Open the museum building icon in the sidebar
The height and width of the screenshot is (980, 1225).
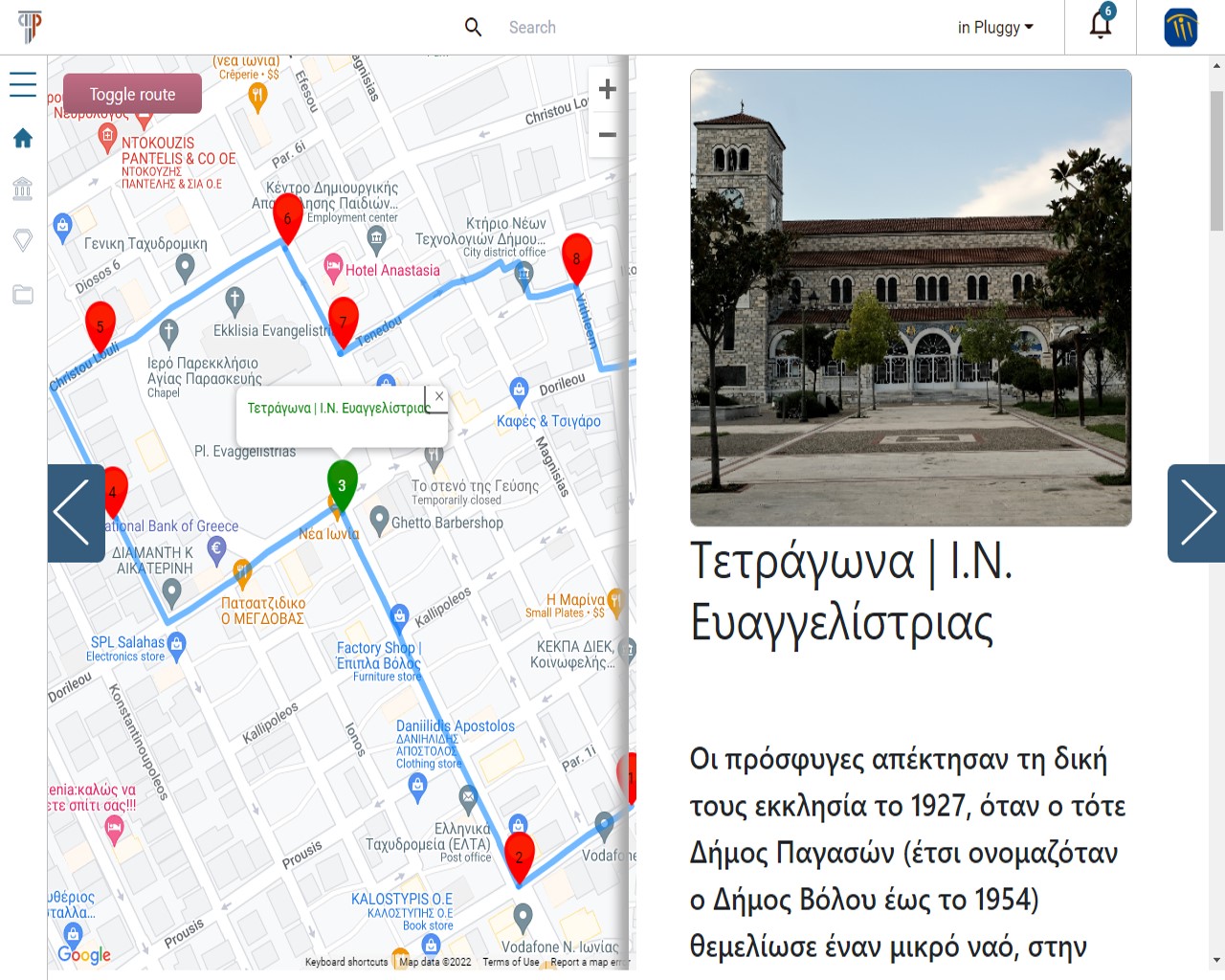pos(23,189)
